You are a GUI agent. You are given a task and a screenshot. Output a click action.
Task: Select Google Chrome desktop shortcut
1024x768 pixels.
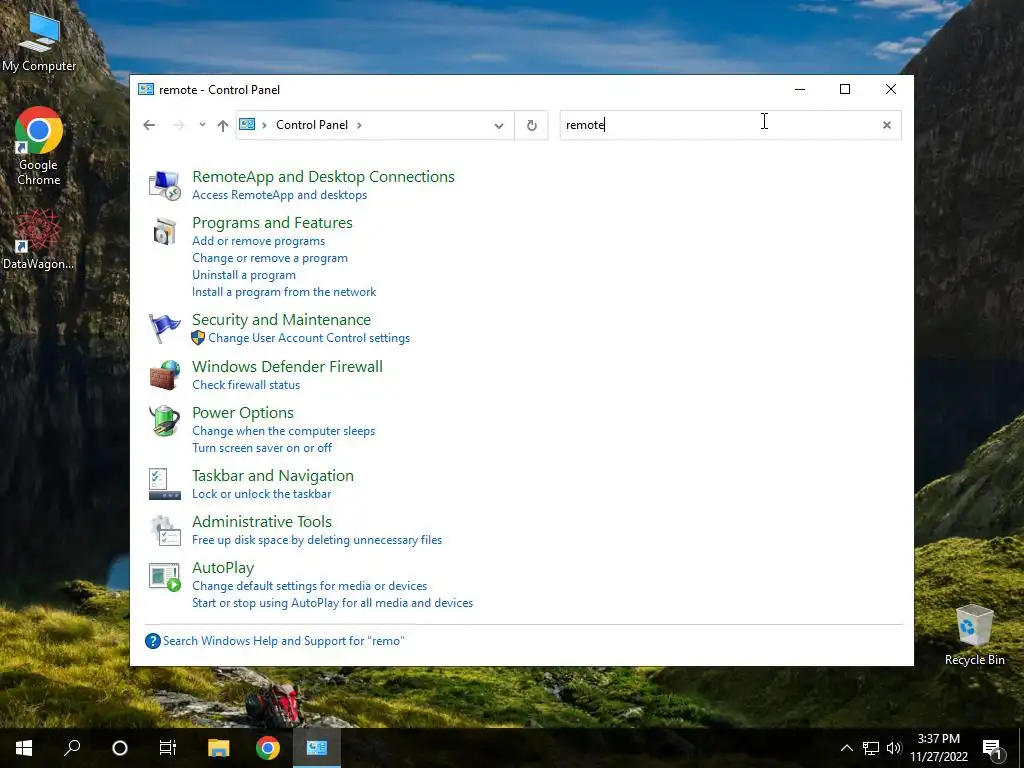(x=39, y=146)
